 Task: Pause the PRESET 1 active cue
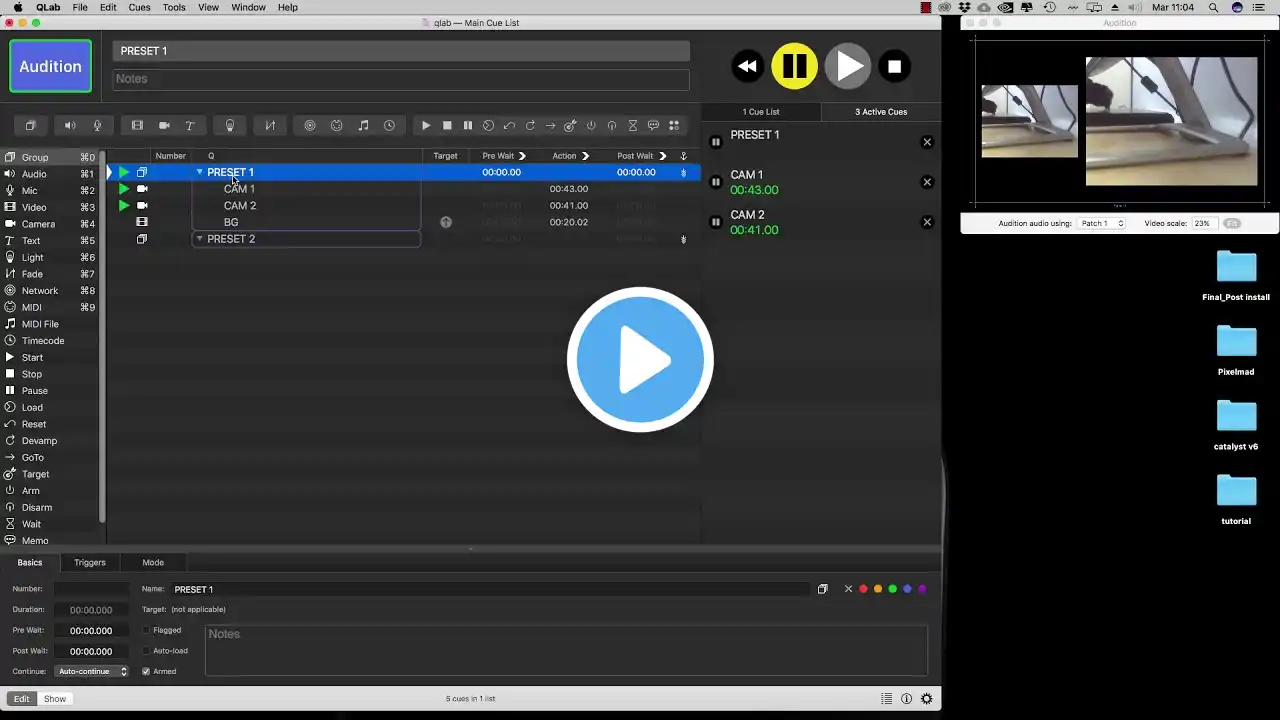[x=715, y=142]
